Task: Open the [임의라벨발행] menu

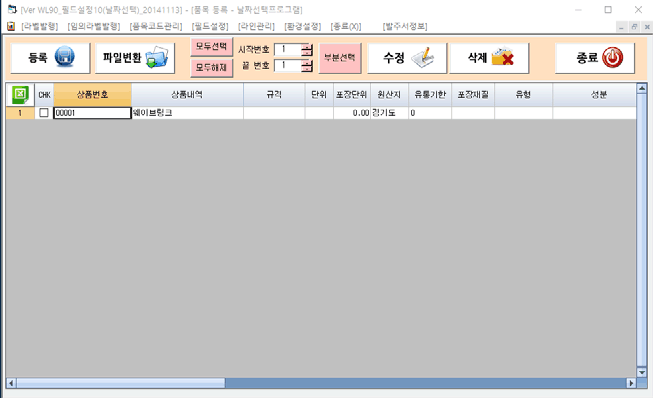Action: pos(94,26)
